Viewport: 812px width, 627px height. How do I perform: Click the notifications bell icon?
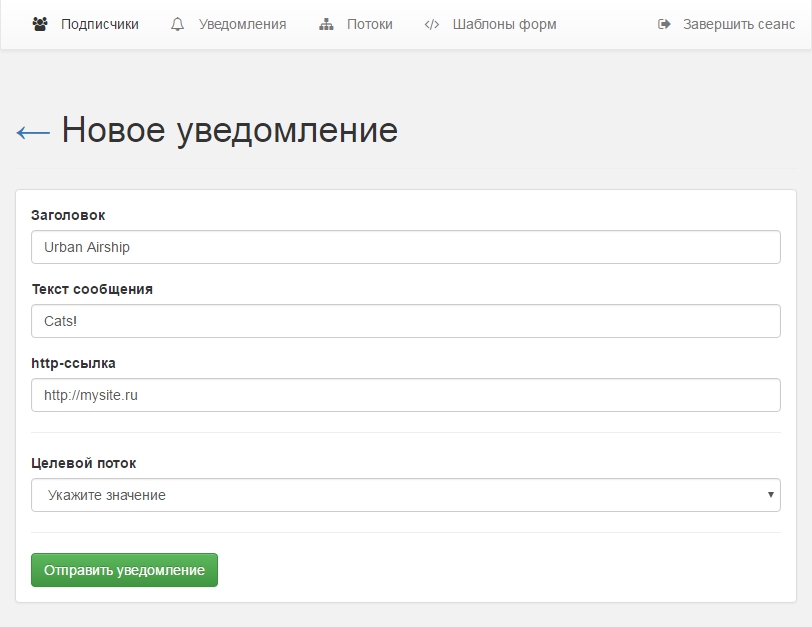tap(178, 24)
